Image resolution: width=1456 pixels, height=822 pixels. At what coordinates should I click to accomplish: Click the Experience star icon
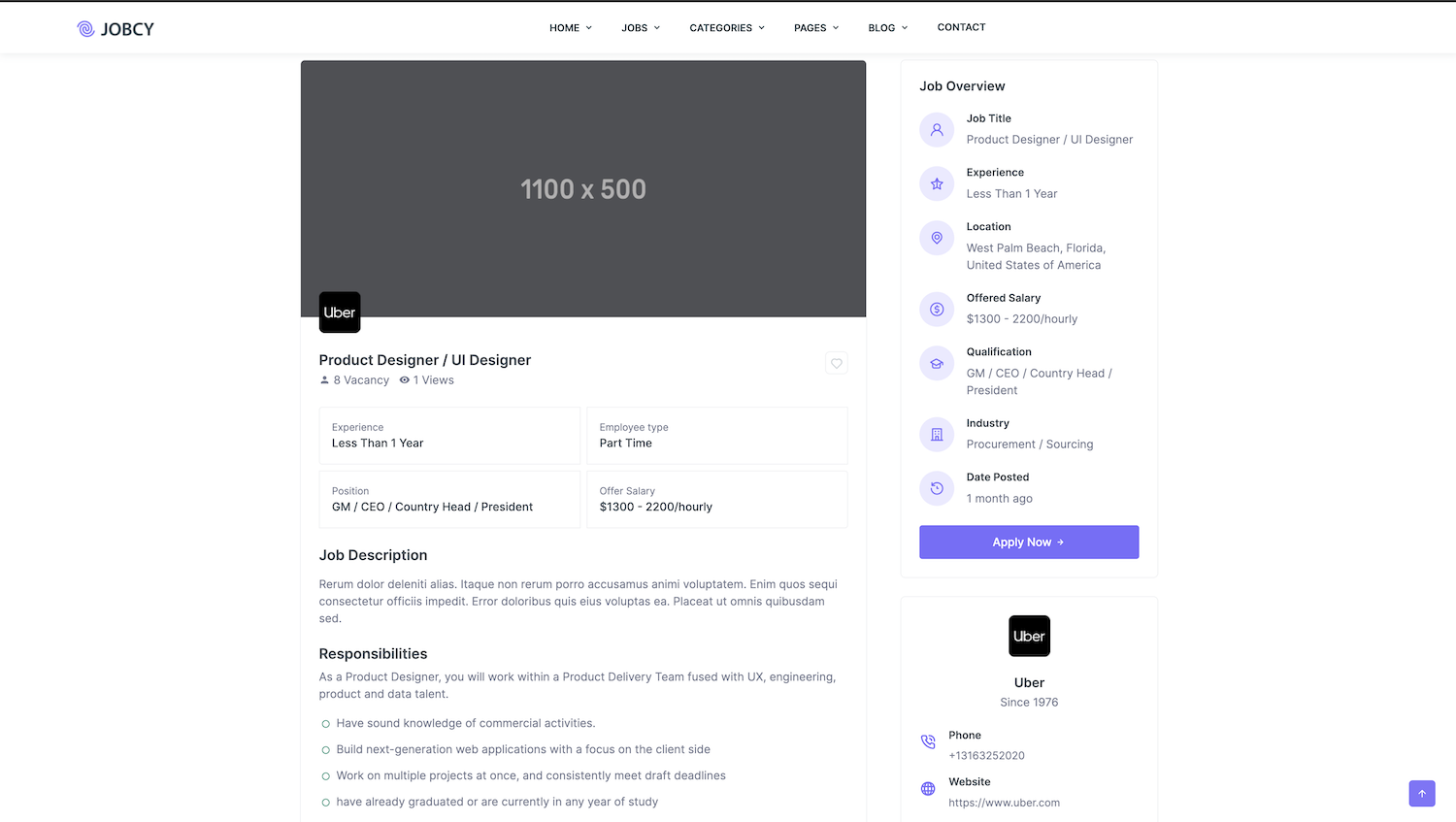tap(937, 183)
